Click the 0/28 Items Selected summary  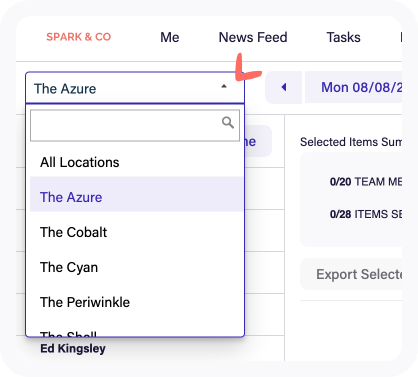(366, 214)
